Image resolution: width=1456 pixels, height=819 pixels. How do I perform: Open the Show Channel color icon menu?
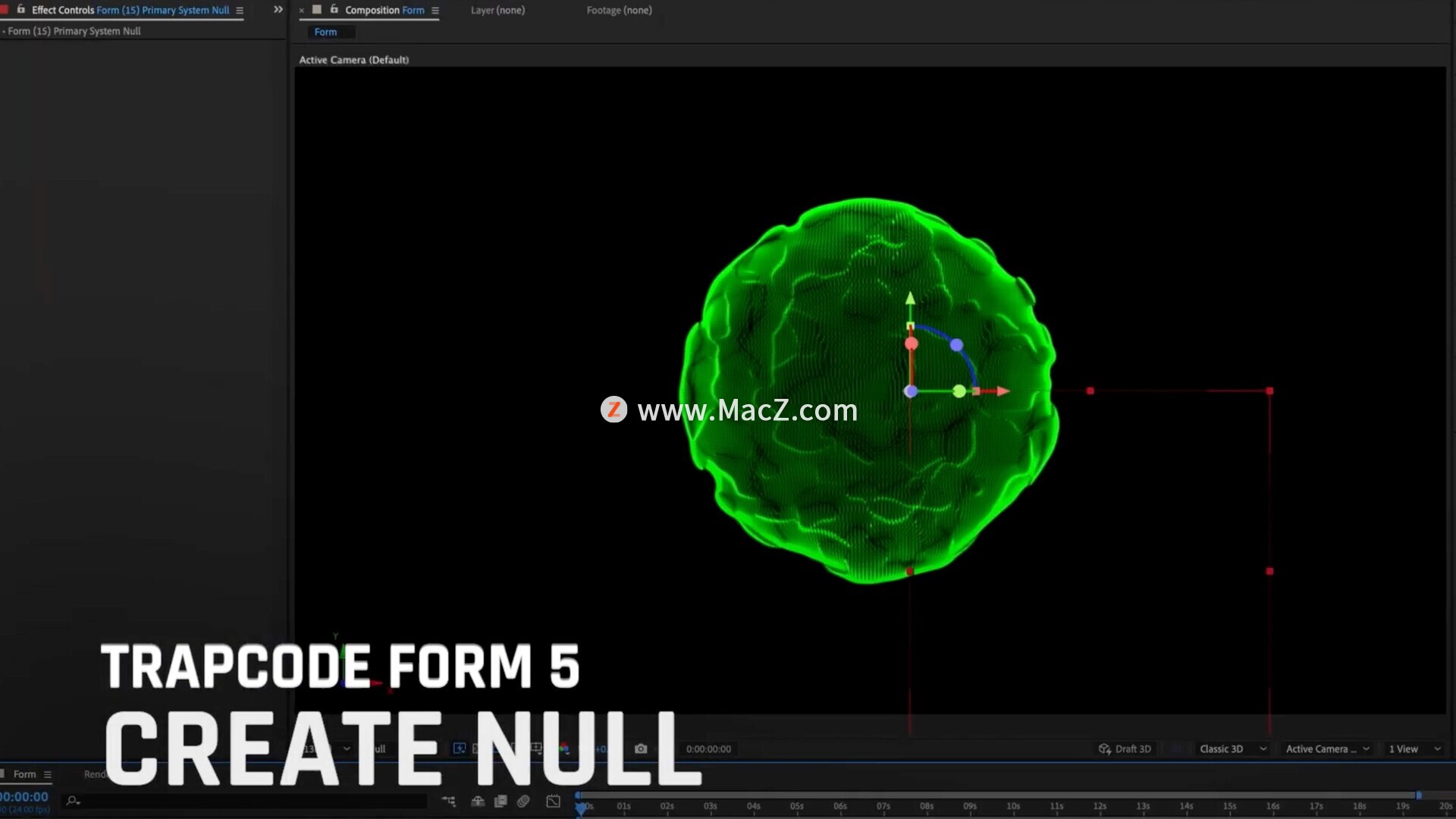click(563, 748)
